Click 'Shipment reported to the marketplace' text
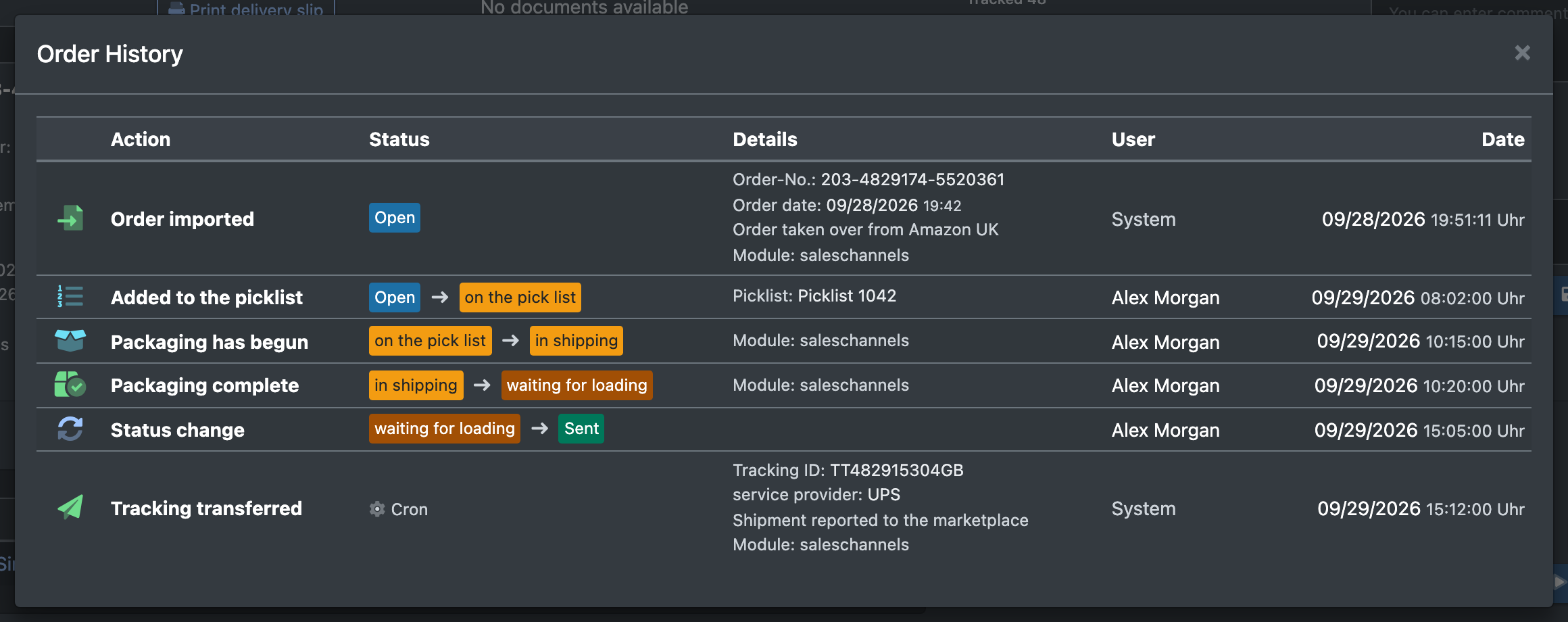 pyautogui.click(x=881, y=520)
